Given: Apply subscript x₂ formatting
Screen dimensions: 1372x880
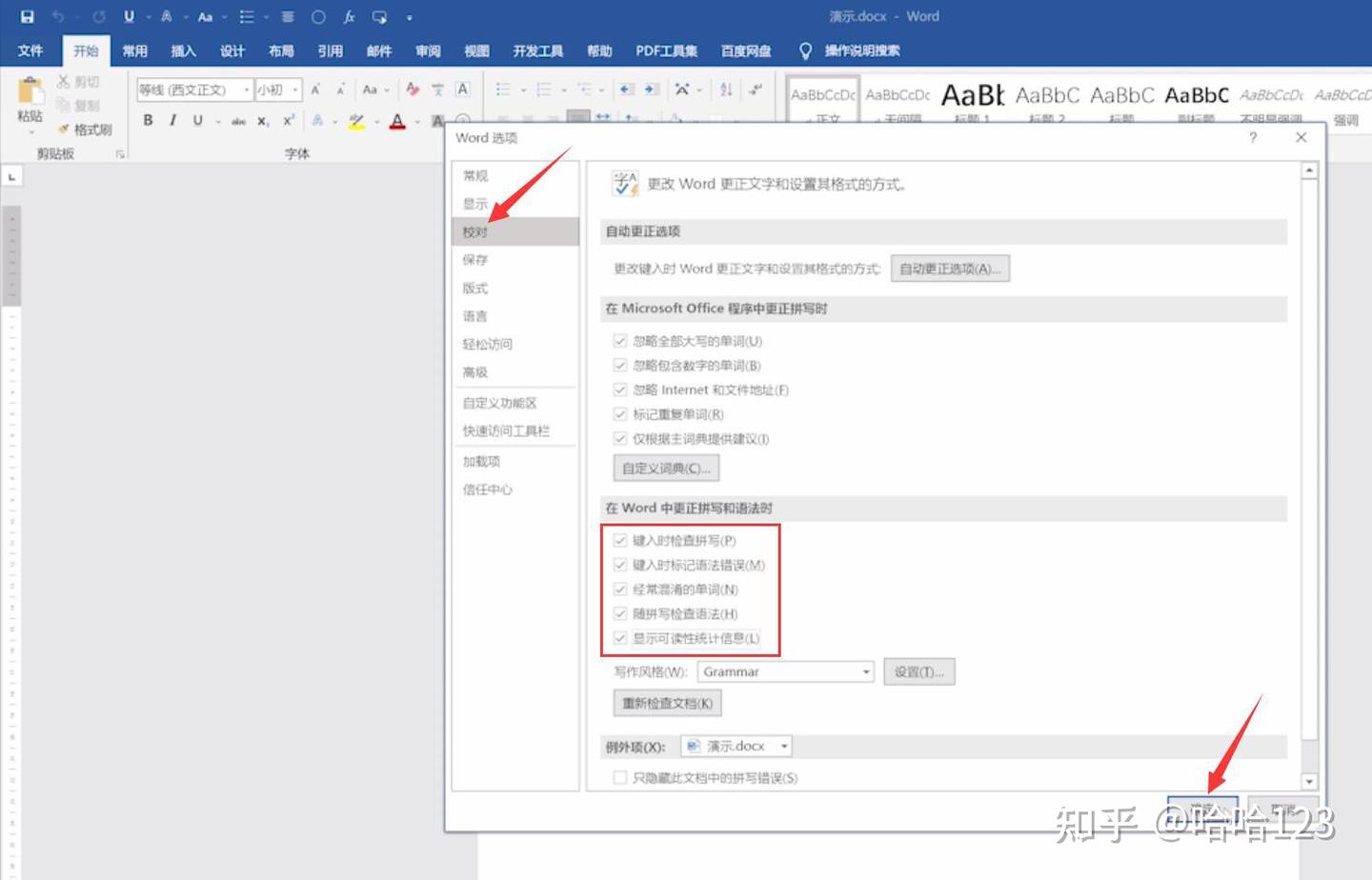Looking at the screenshot, I should pyautogui.click(x=263, y=120).
